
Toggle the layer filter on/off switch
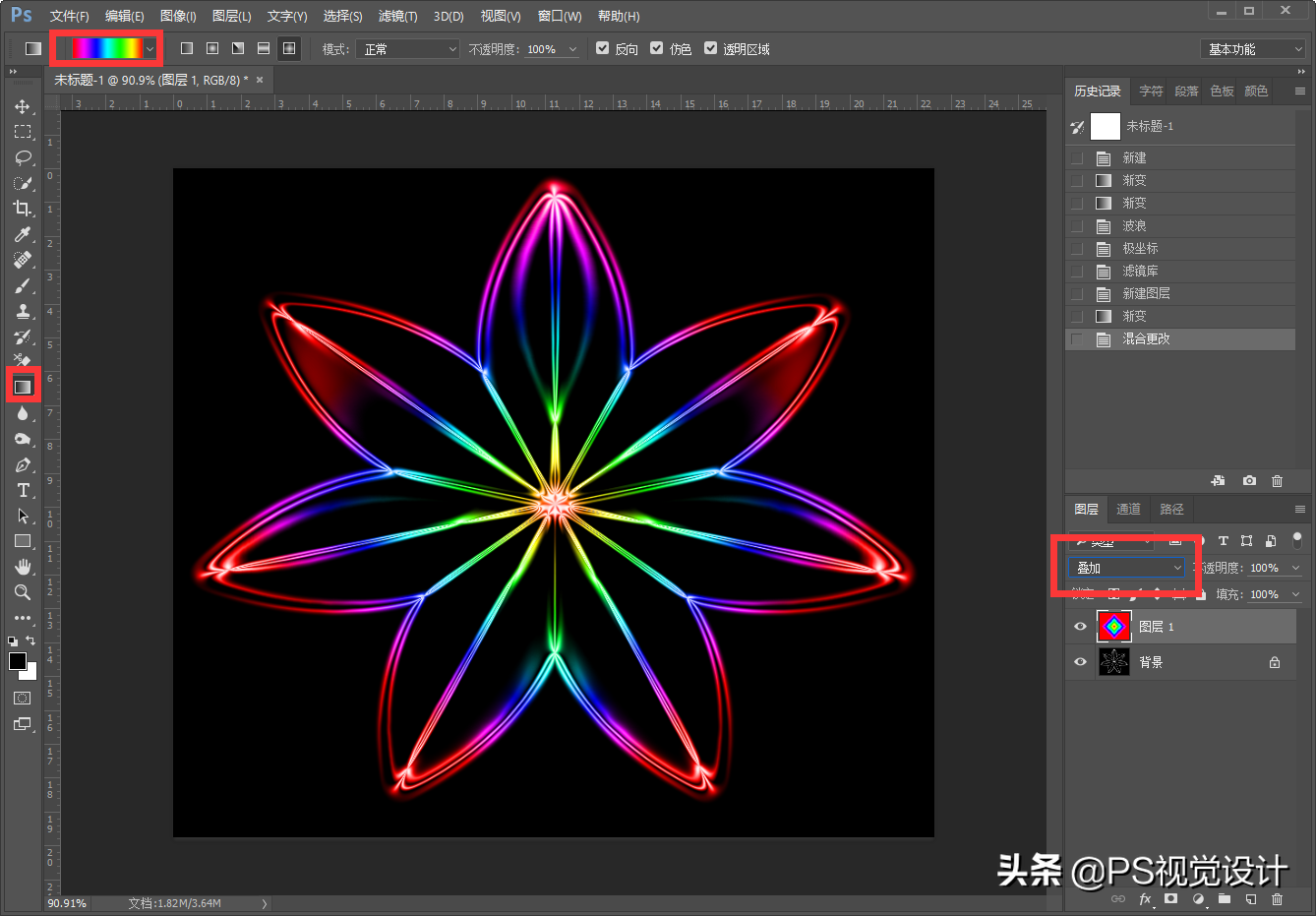pyautogui.click(x=1297, y=540)
